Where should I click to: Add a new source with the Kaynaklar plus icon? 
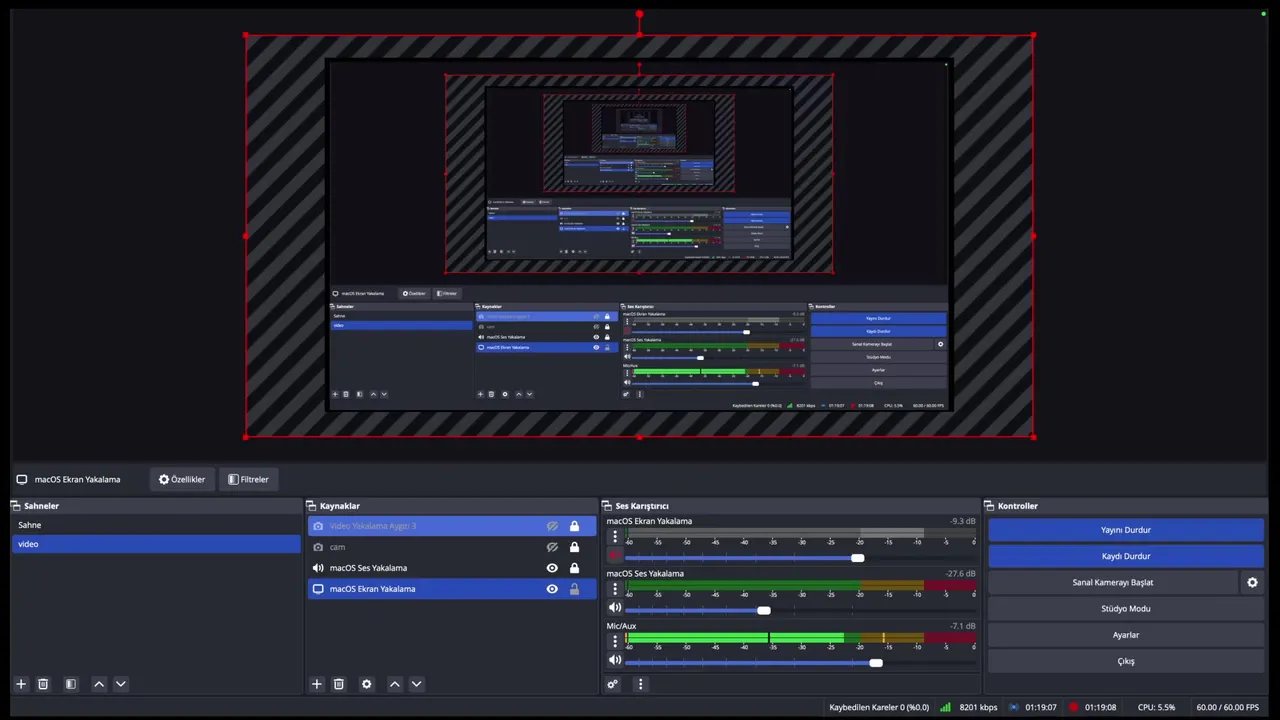[317, 684]
